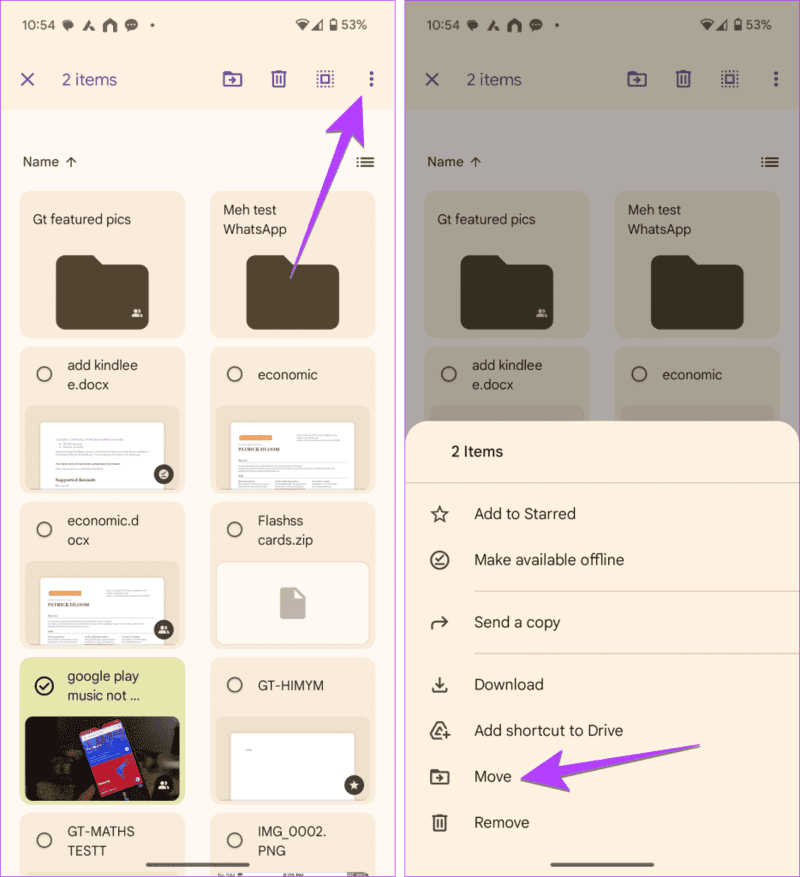
Task: Choose Download in bottom sheet
Action: 603,685
